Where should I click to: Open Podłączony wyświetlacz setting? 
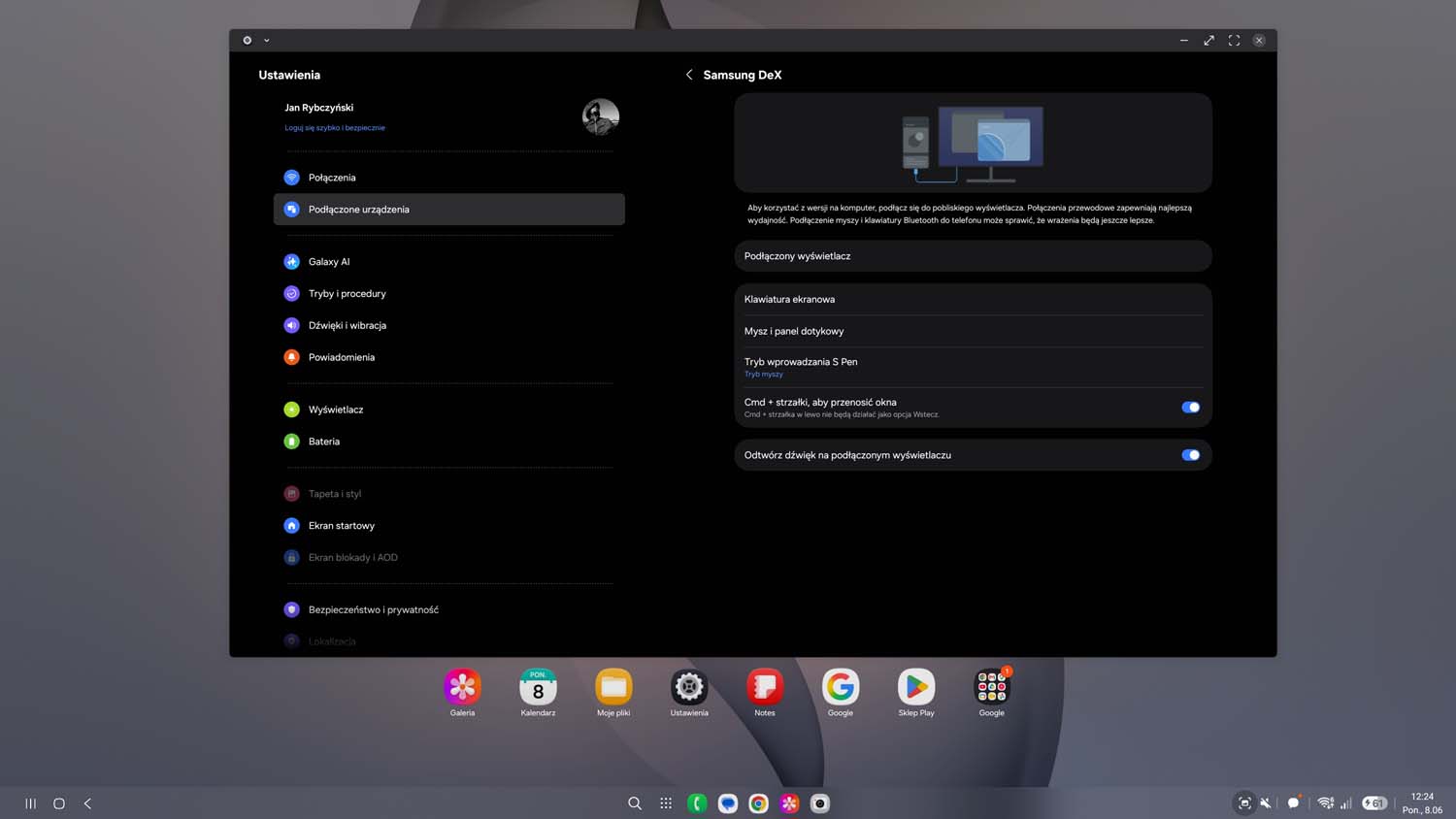[973, 256]
